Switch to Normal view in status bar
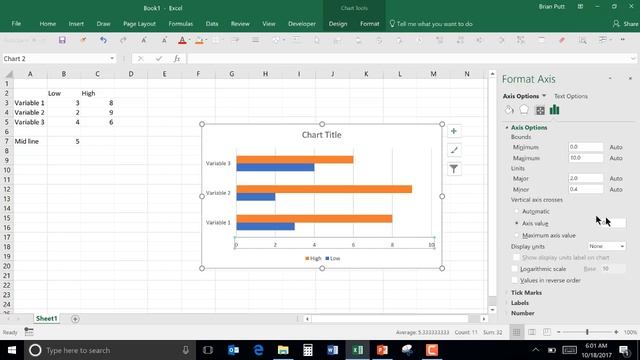 pos(516,332)
